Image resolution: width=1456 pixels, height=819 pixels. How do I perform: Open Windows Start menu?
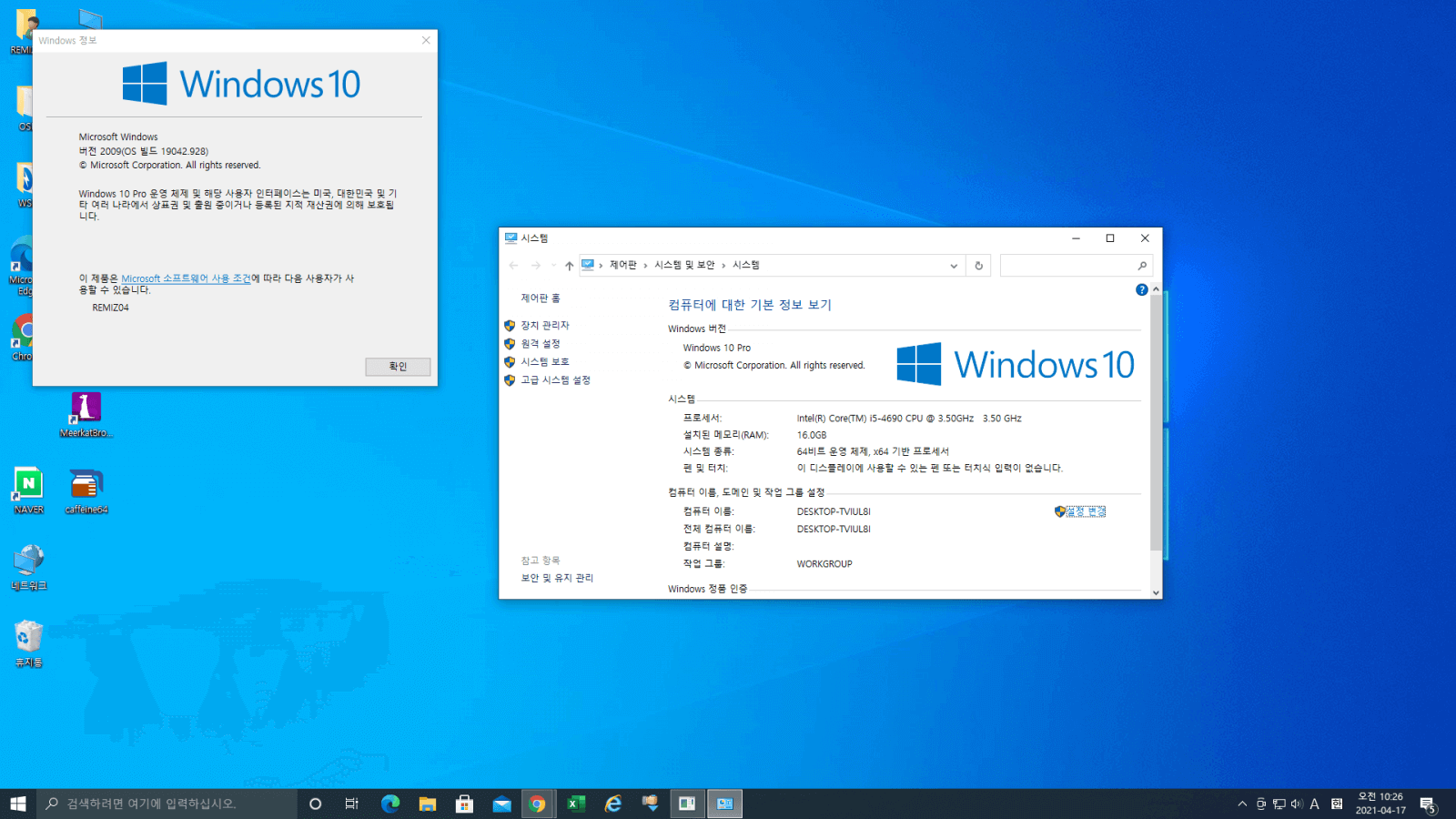pos(18,804)
